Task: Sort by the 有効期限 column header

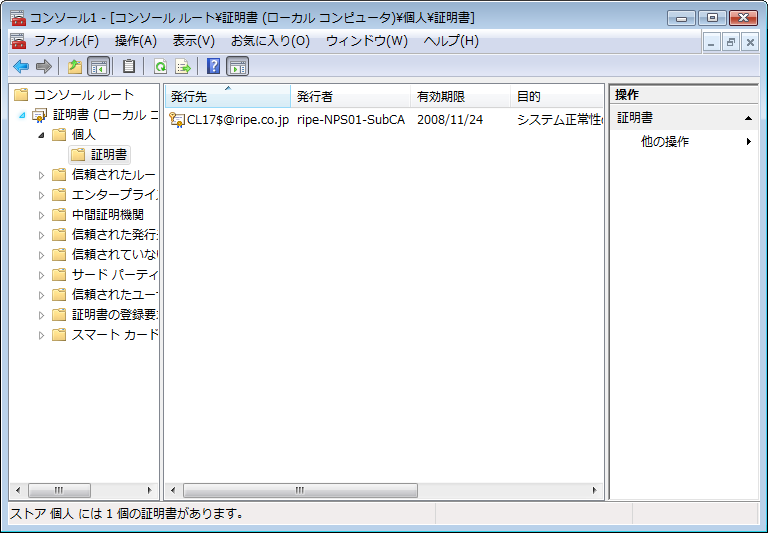Action: pyautogui.click(x=461, y=97)
